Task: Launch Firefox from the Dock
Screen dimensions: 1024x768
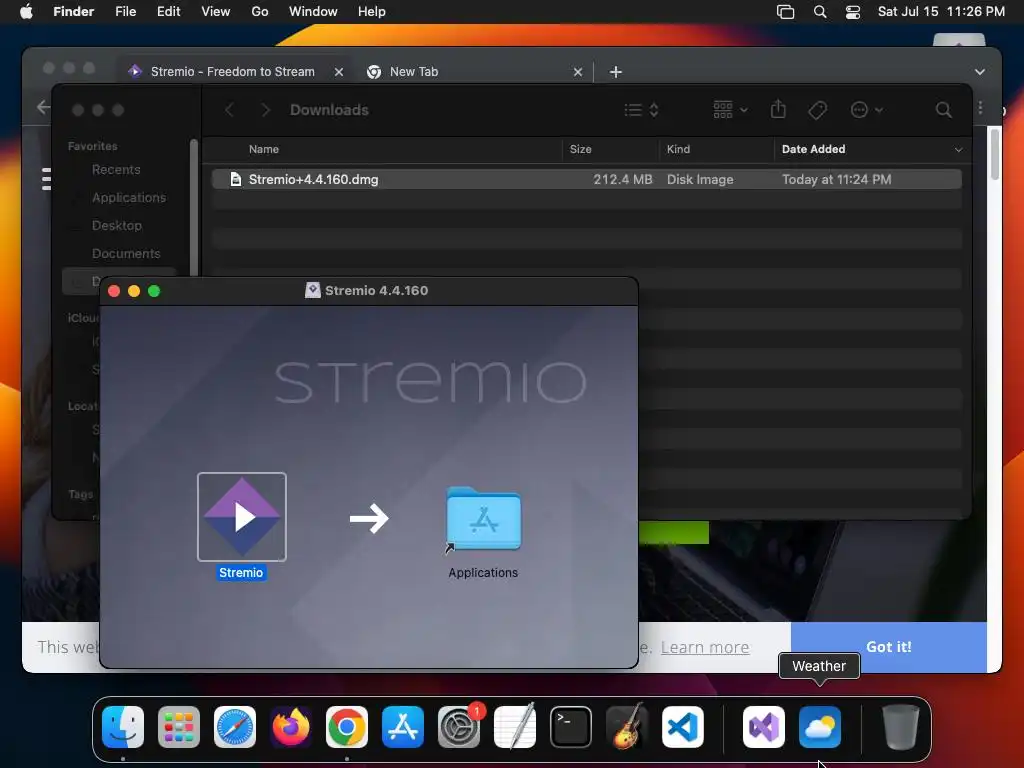Action: coord(291,726)
